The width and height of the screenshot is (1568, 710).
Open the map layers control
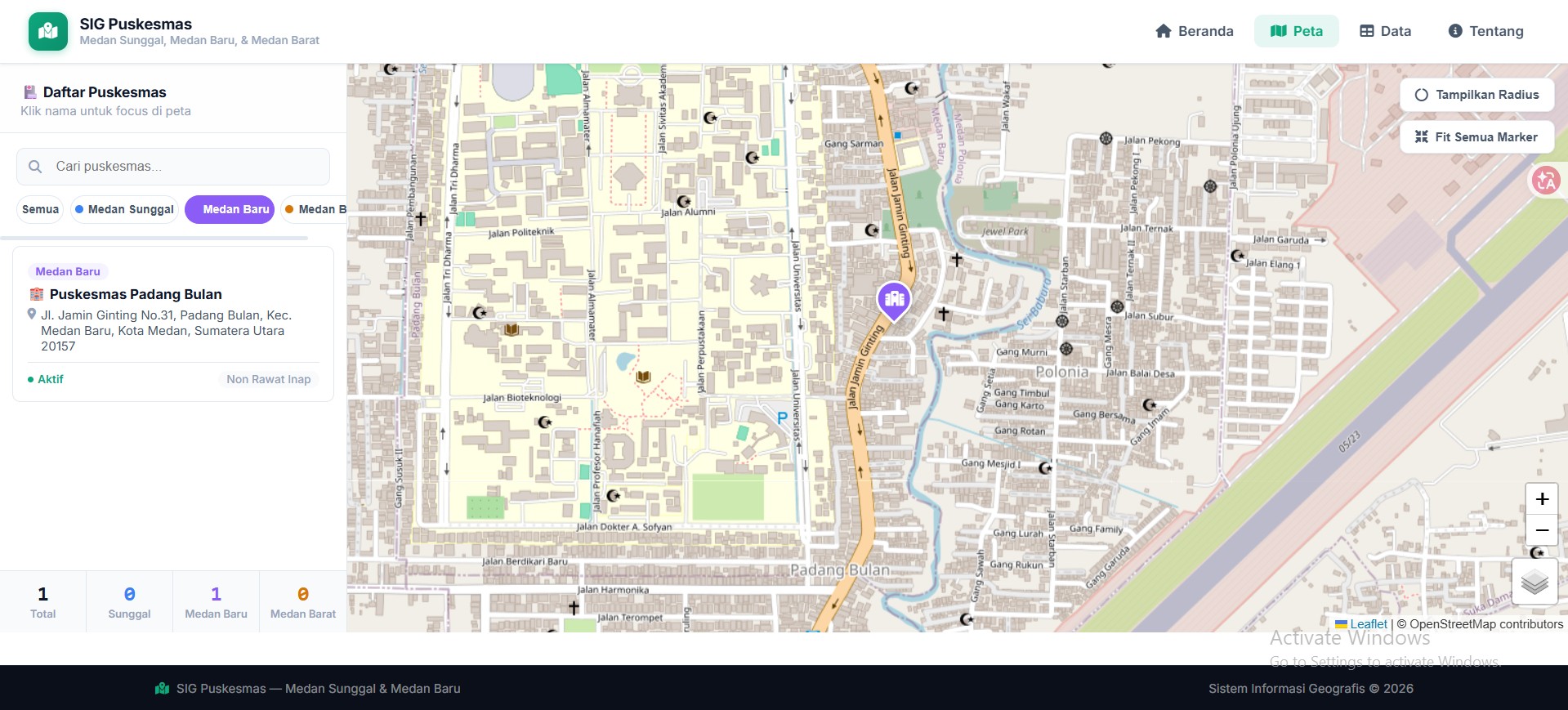[x=1534, y=582]
